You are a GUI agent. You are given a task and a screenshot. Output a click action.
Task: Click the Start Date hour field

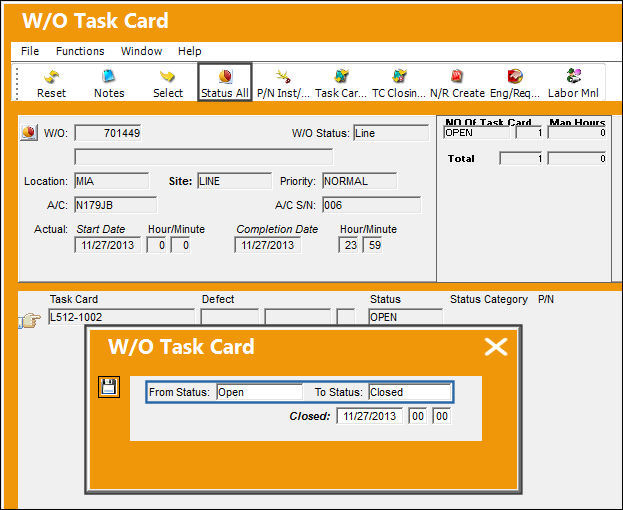[156, 245]
